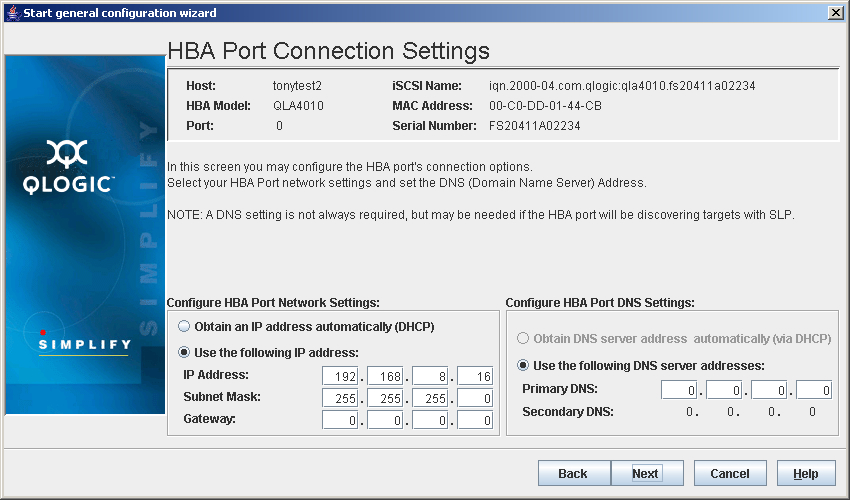Screen dimensions: 850x500
Task: Select Obtain an IP address automatically (DHCP)
Action: point(184,326)
